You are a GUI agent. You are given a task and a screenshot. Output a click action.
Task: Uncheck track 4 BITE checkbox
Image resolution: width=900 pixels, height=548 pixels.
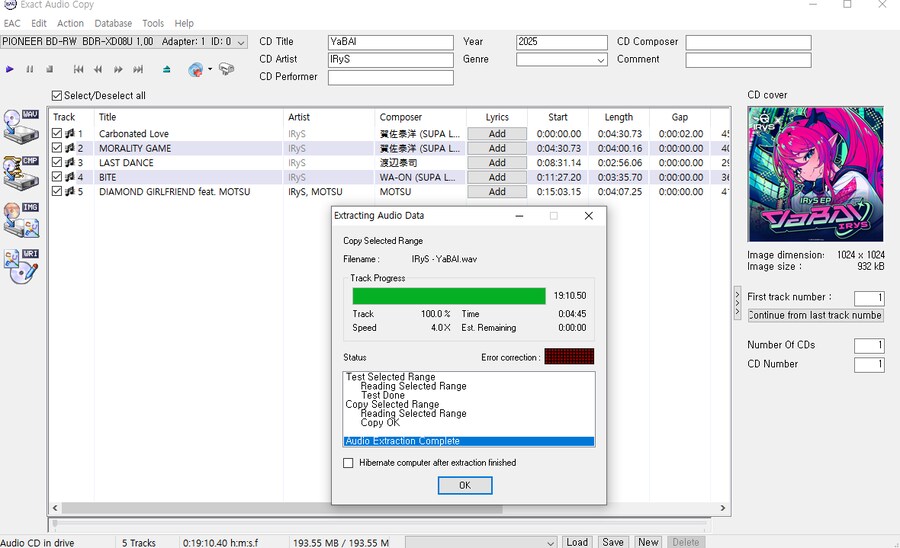coord(57,177)
